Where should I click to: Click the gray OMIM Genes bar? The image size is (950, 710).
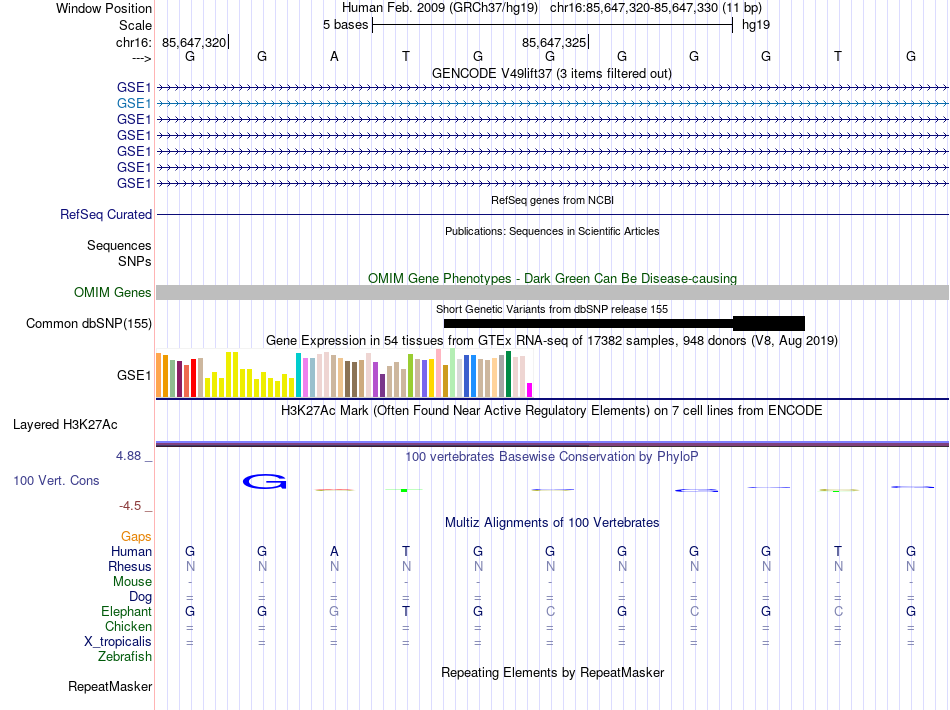[x=552, y=293]
